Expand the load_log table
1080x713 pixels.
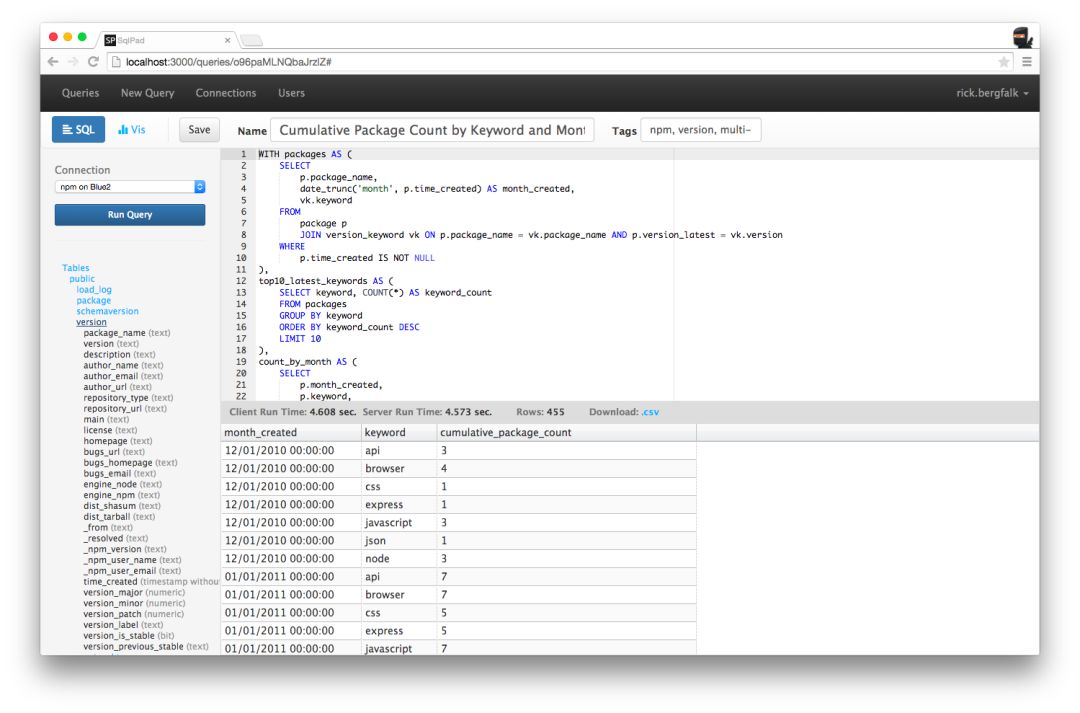coord(94,290)
